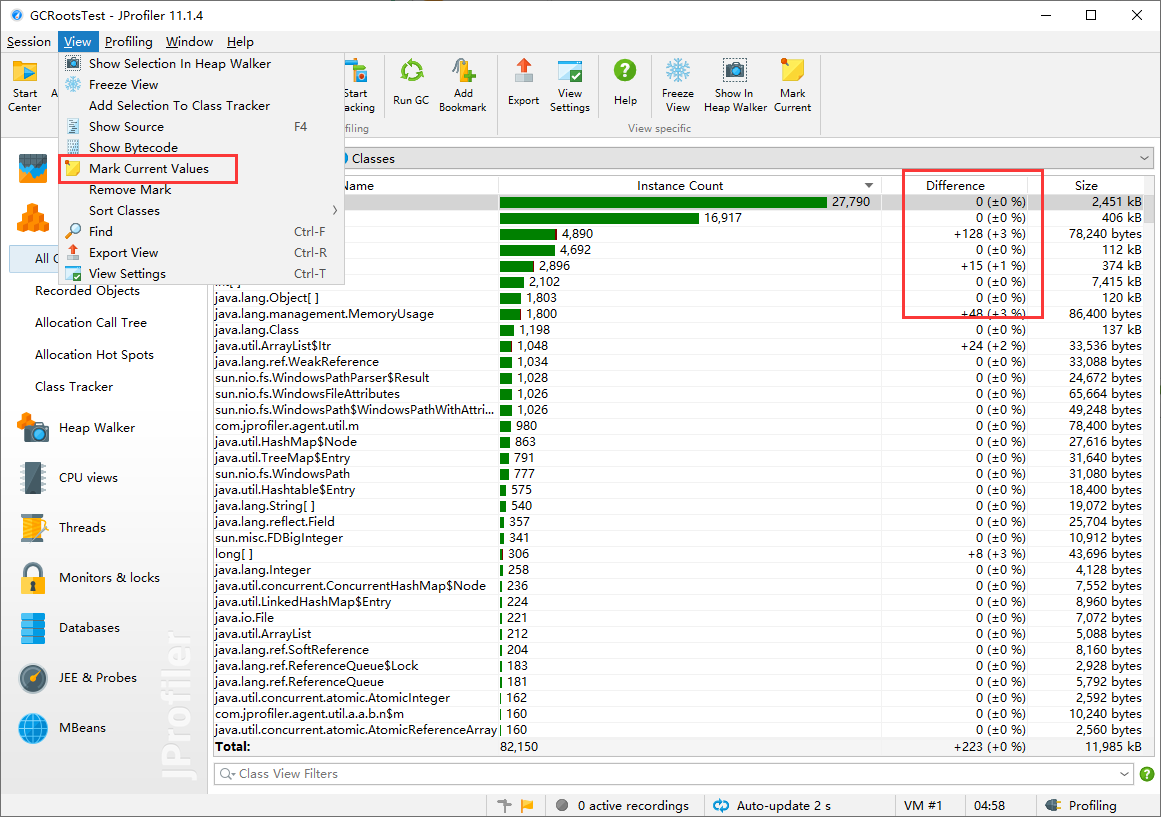The height and width of the screenshot is (817, 1161).
Task: Click the flag bookmark icon in status bar
Action: (x=527, y=806)
